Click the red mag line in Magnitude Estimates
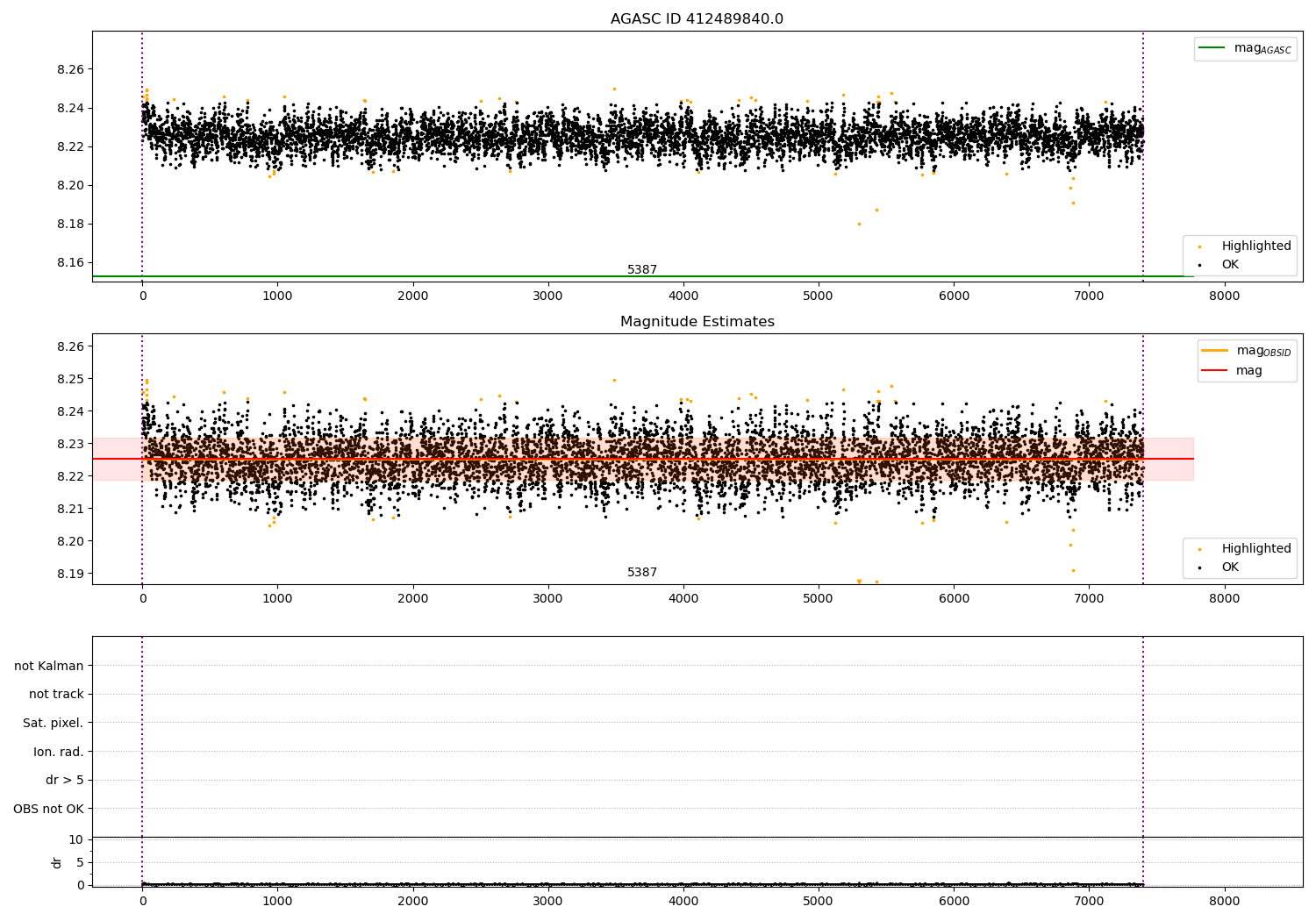 [x=642, y=459]
